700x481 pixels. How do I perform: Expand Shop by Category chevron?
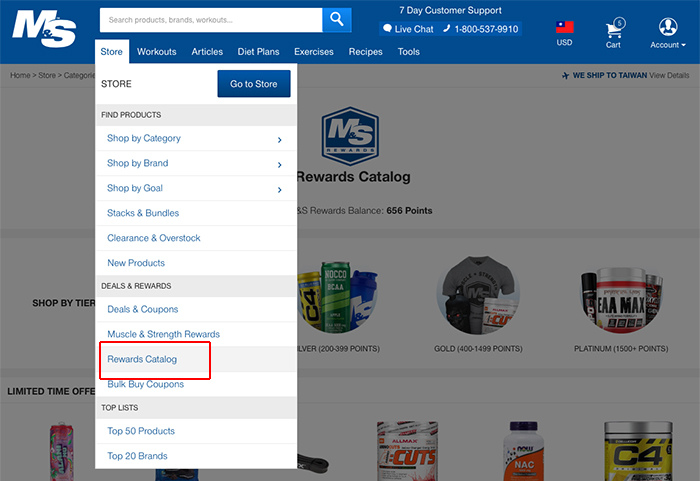[279, 140]
